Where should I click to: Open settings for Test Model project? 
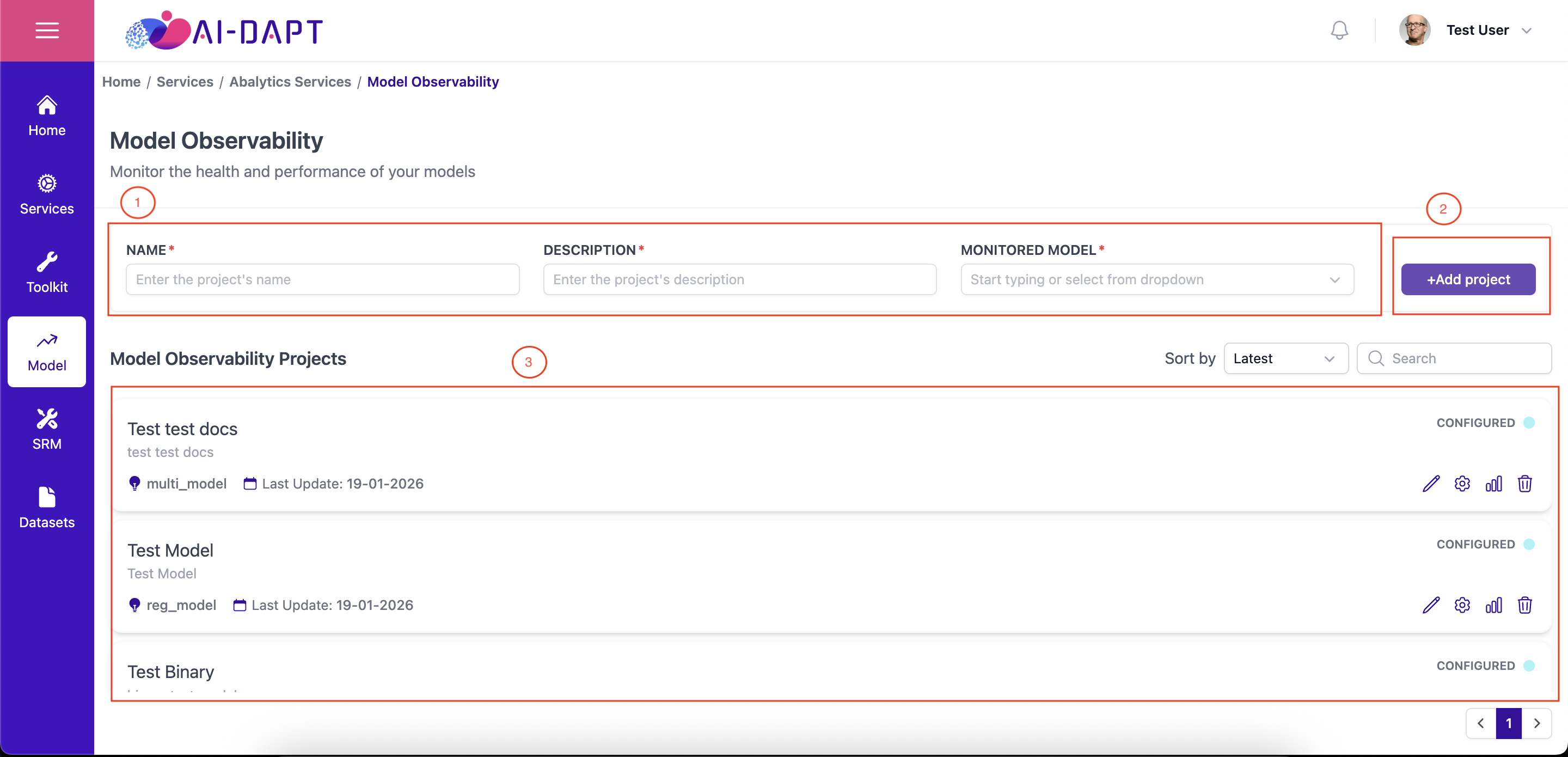tap(1462, 606)
